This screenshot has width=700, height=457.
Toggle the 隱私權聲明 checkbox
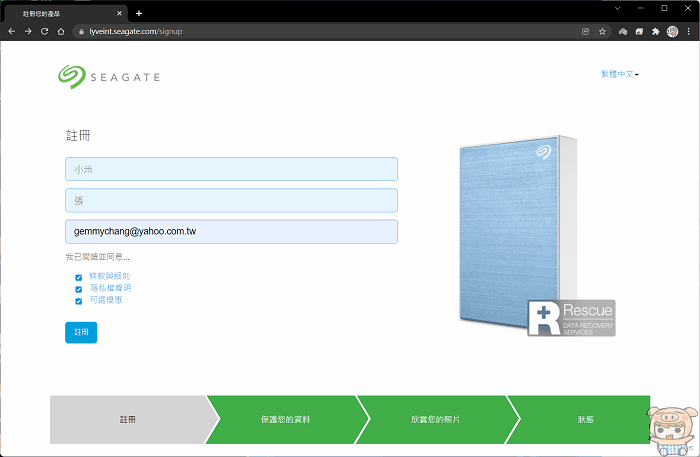[79, 289]
